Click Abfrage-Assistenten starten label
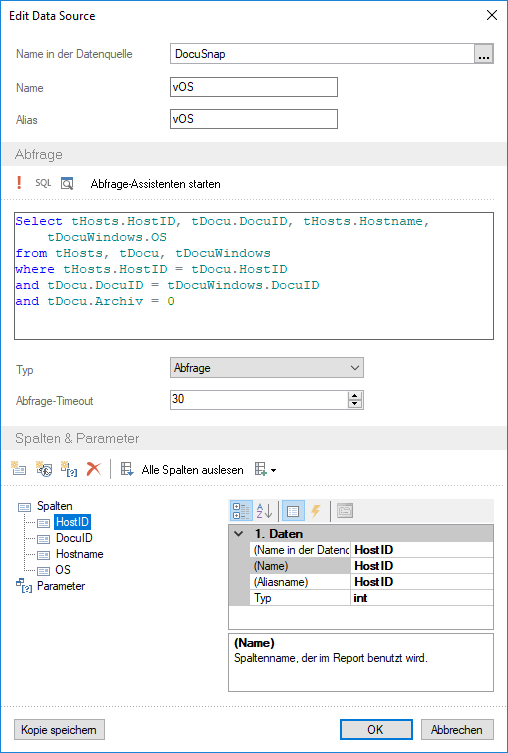 coord(156,184)
